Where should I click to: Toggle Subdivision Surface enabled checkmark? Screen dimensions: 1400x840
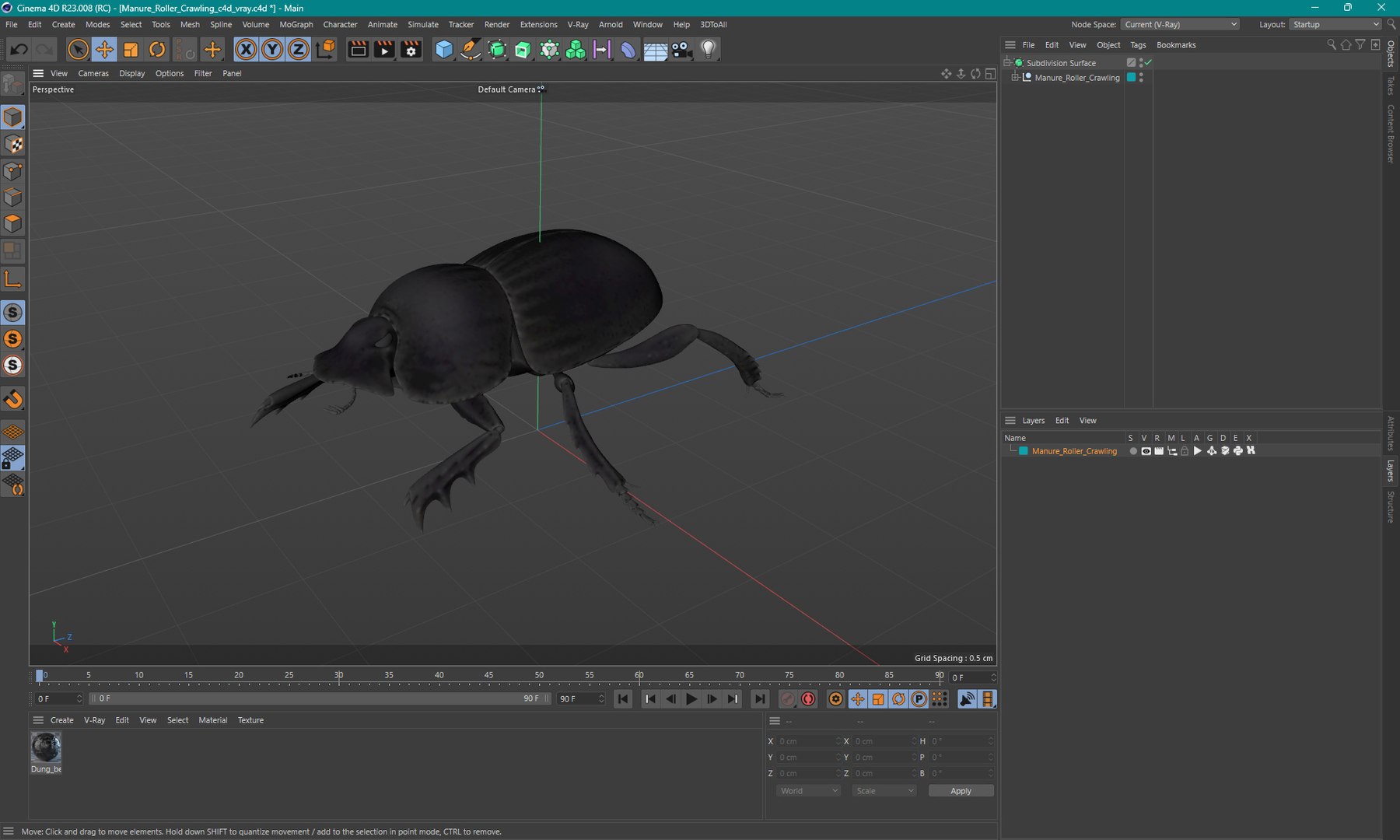[1148, 62]
